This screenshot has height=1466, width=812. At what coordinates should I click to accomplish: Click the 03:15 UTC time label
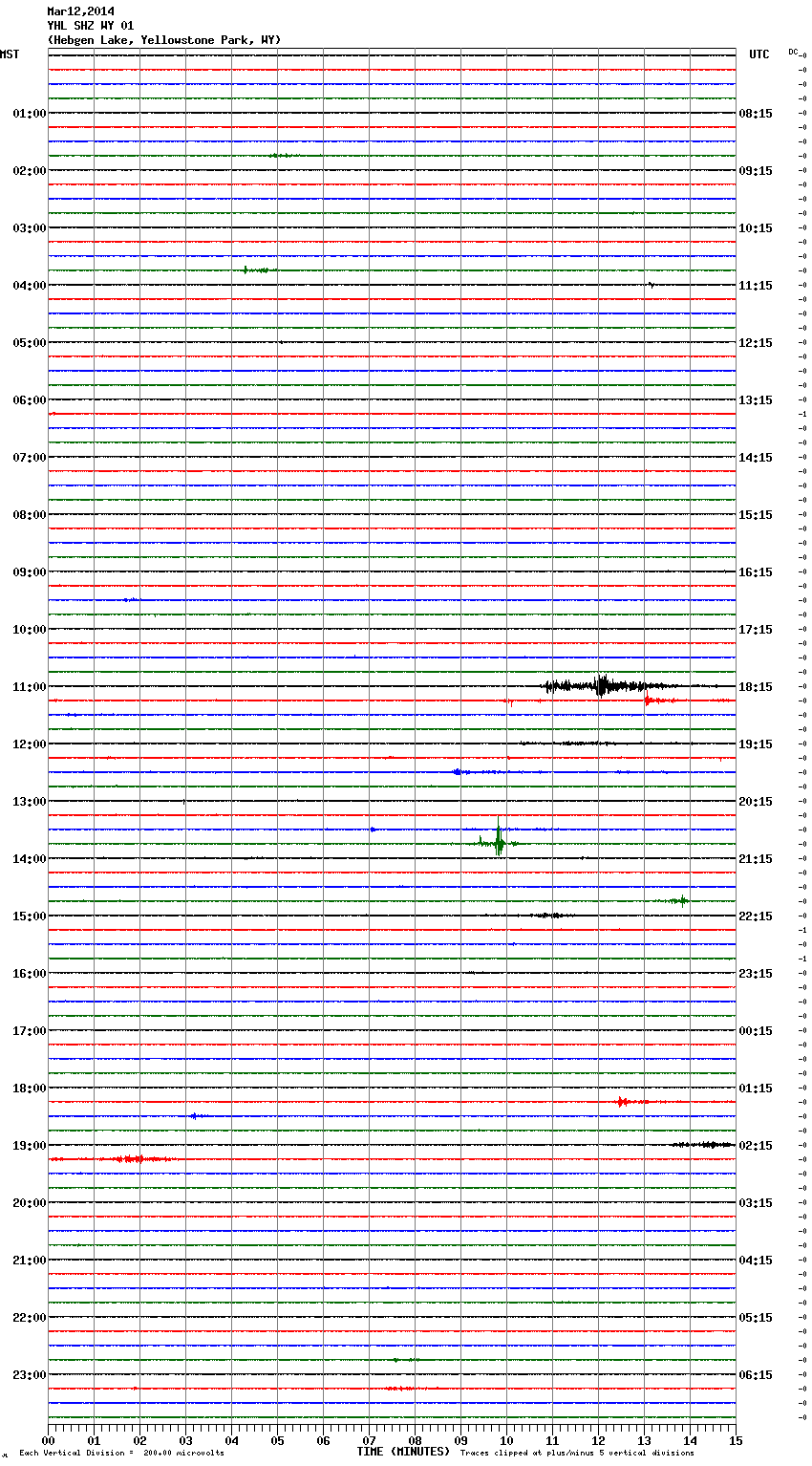[756, 1203]
